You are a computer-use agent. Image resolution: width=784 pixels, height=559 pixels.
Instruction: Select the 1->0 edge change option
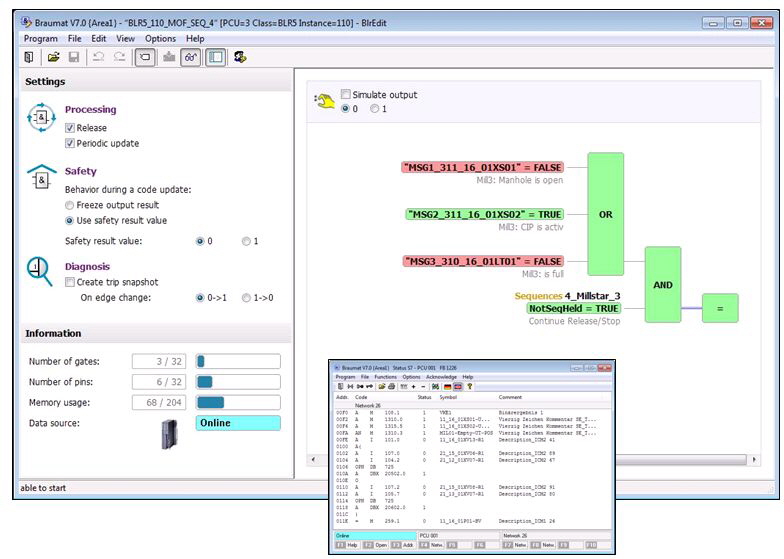pos(246,297)
